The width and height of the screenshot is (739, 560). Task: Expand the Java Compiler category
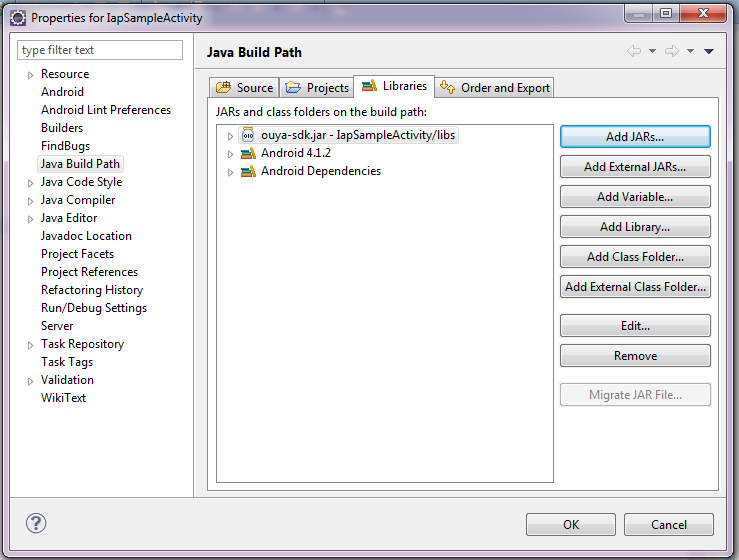[x=30, y=200]
